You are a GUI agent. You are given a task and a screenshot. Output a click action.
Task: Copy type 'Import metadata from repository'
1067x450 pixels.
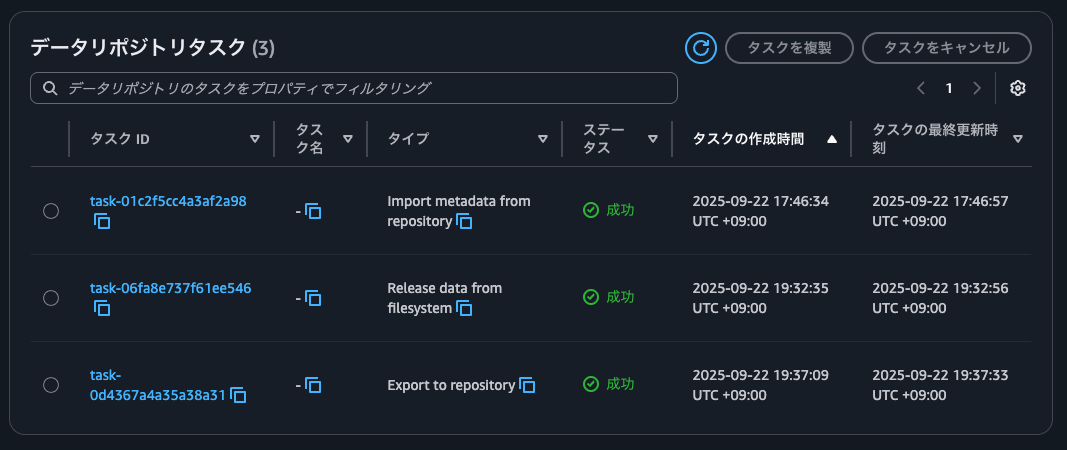click(464, 221)
